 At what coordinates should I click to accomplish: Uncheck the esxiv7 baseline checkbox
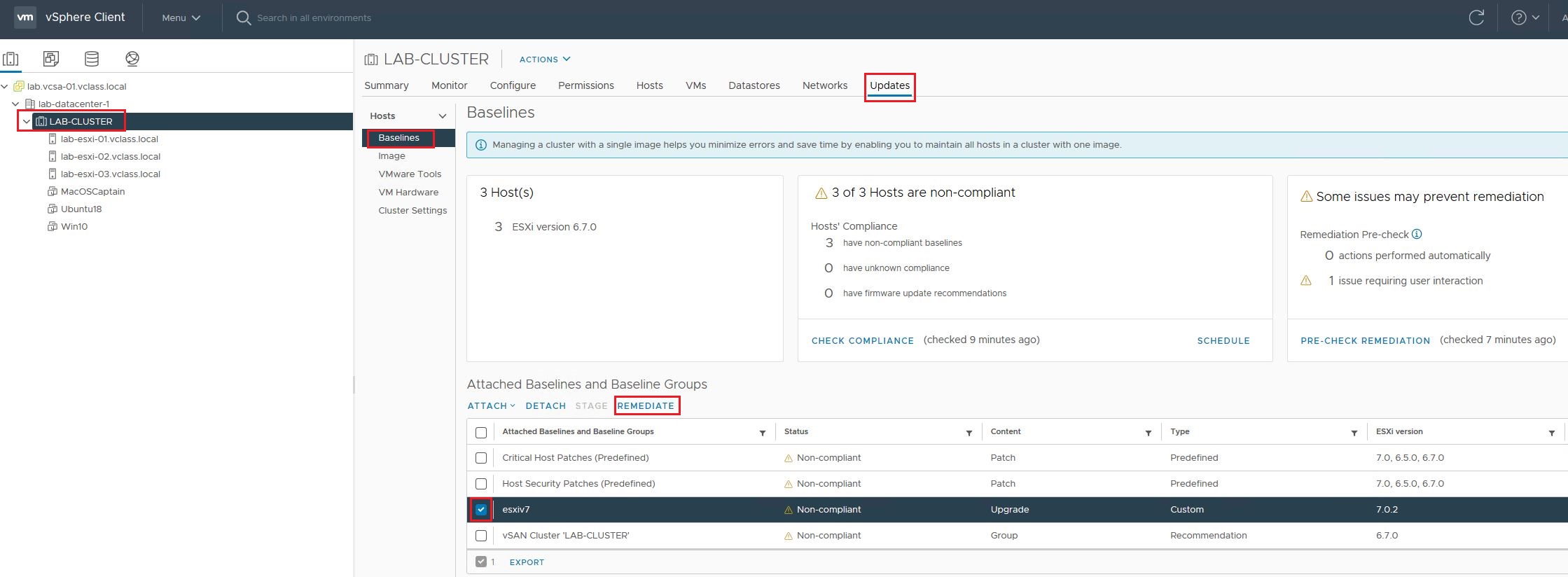point(481,510)
